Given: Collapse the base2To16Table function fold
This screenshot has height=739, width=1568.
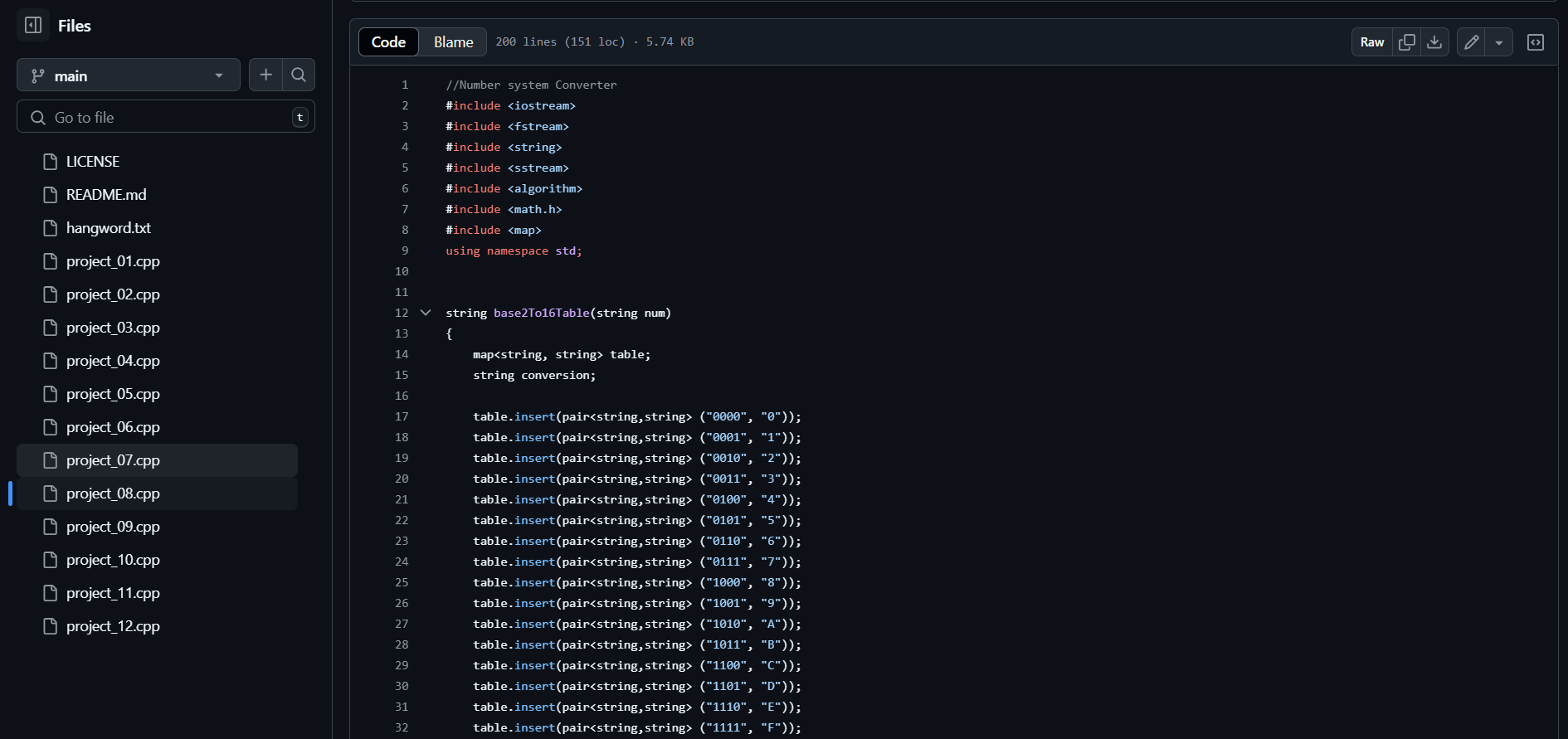Looking at the screenshot, I should click(426, 313).
